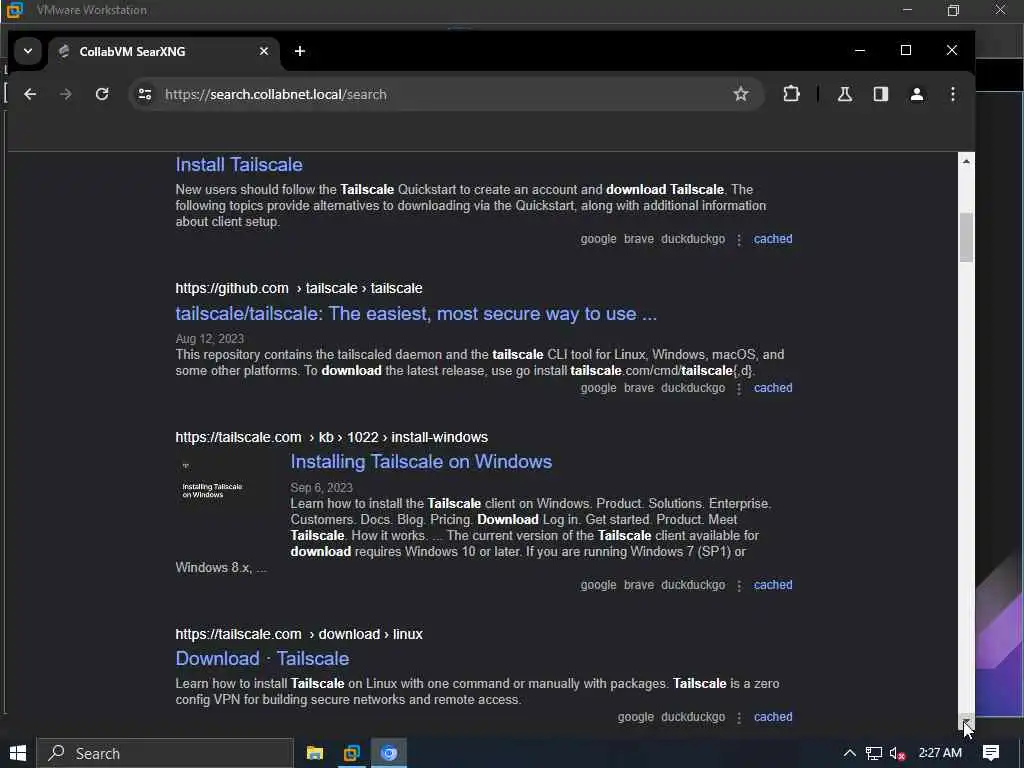Open the network status tray icon
The image size is (1024, 768).
[874, 753]
